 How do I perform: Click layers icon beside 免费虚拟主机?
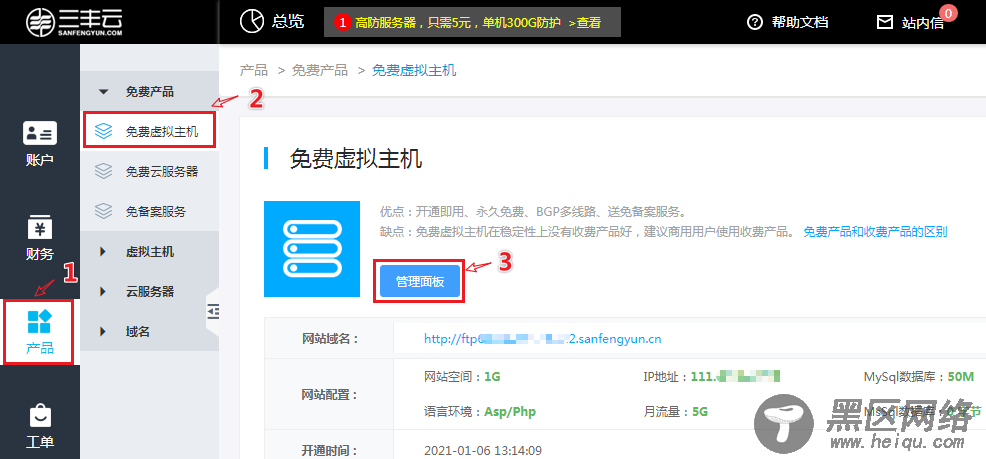click(103, 131)
